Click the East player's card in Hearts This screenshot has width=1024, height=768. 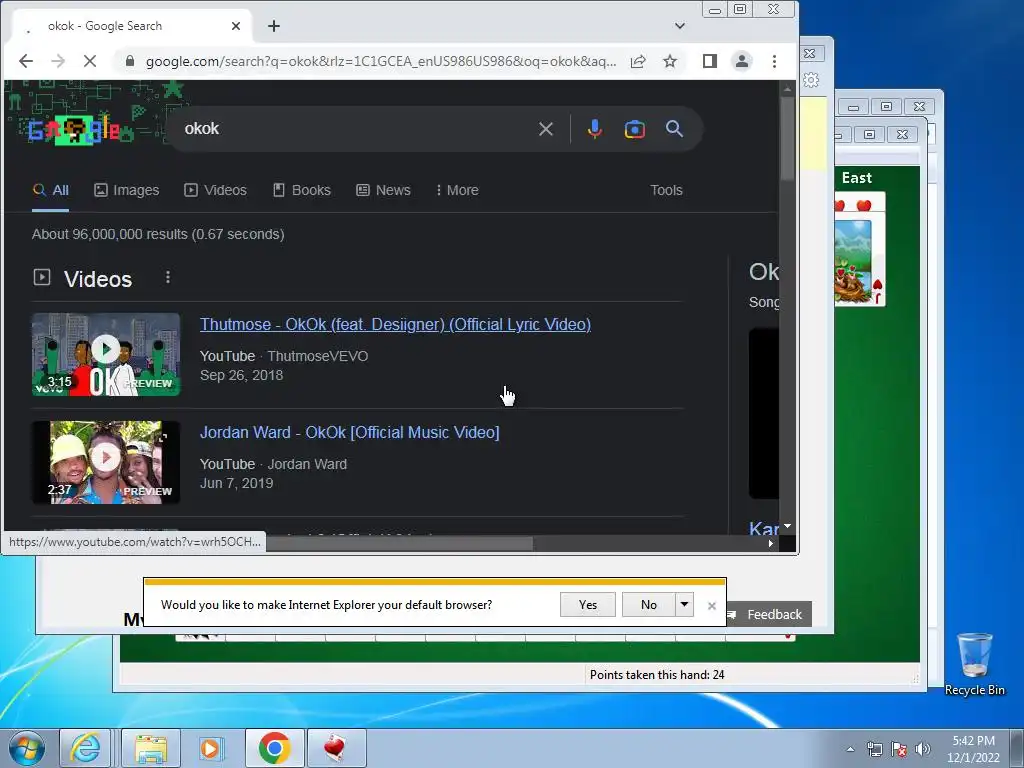[859, 249]
